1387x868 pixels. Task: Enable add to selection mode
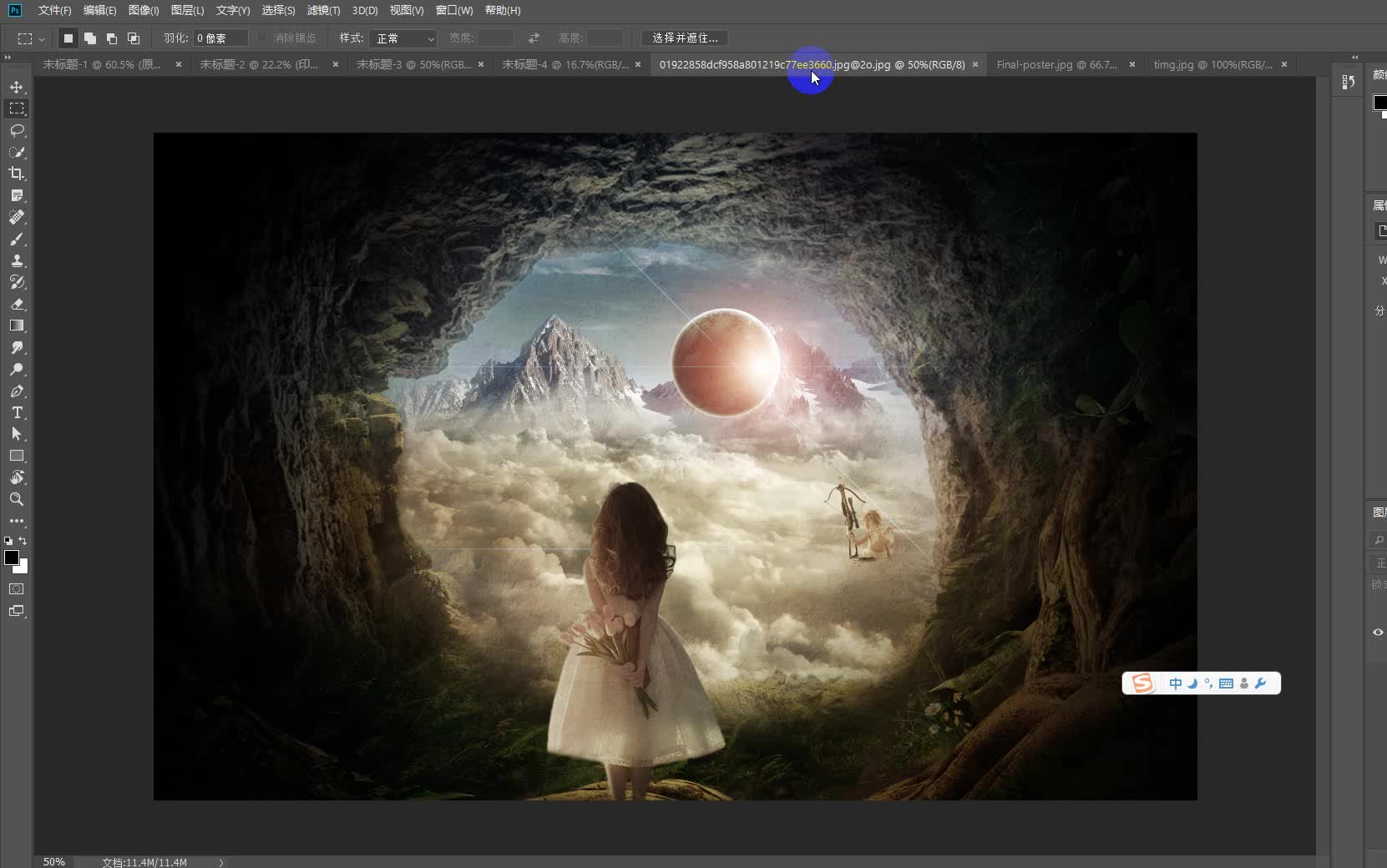[90, 38]
